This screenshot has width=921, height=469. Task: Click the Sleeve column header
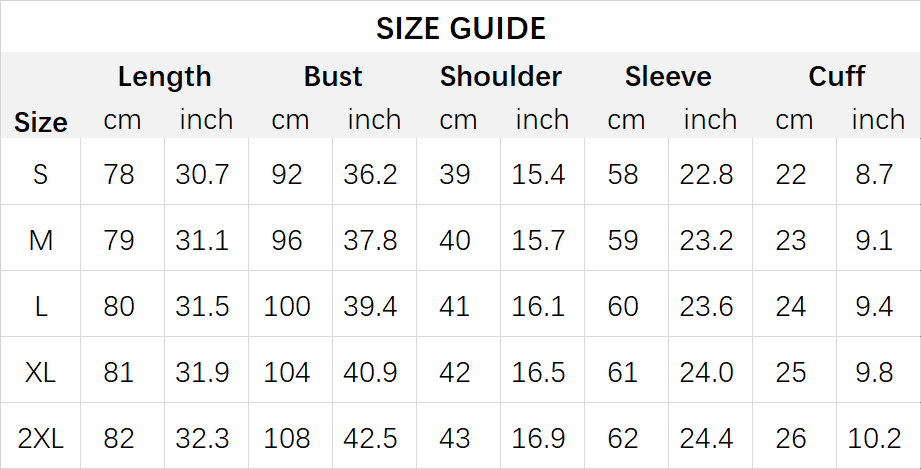point(668,76)
